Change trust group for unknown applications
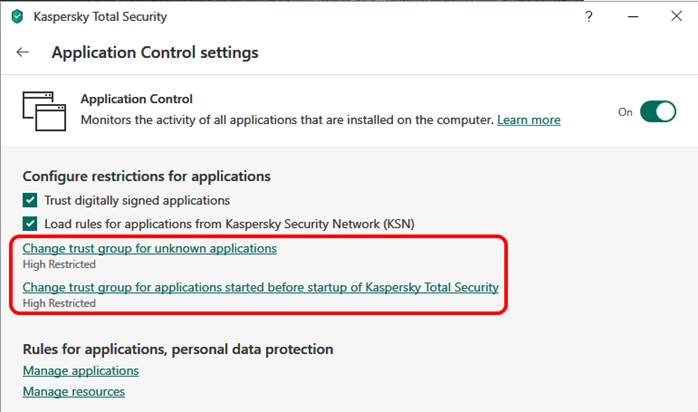The image size is (698, 412). [x=149, y=247]
